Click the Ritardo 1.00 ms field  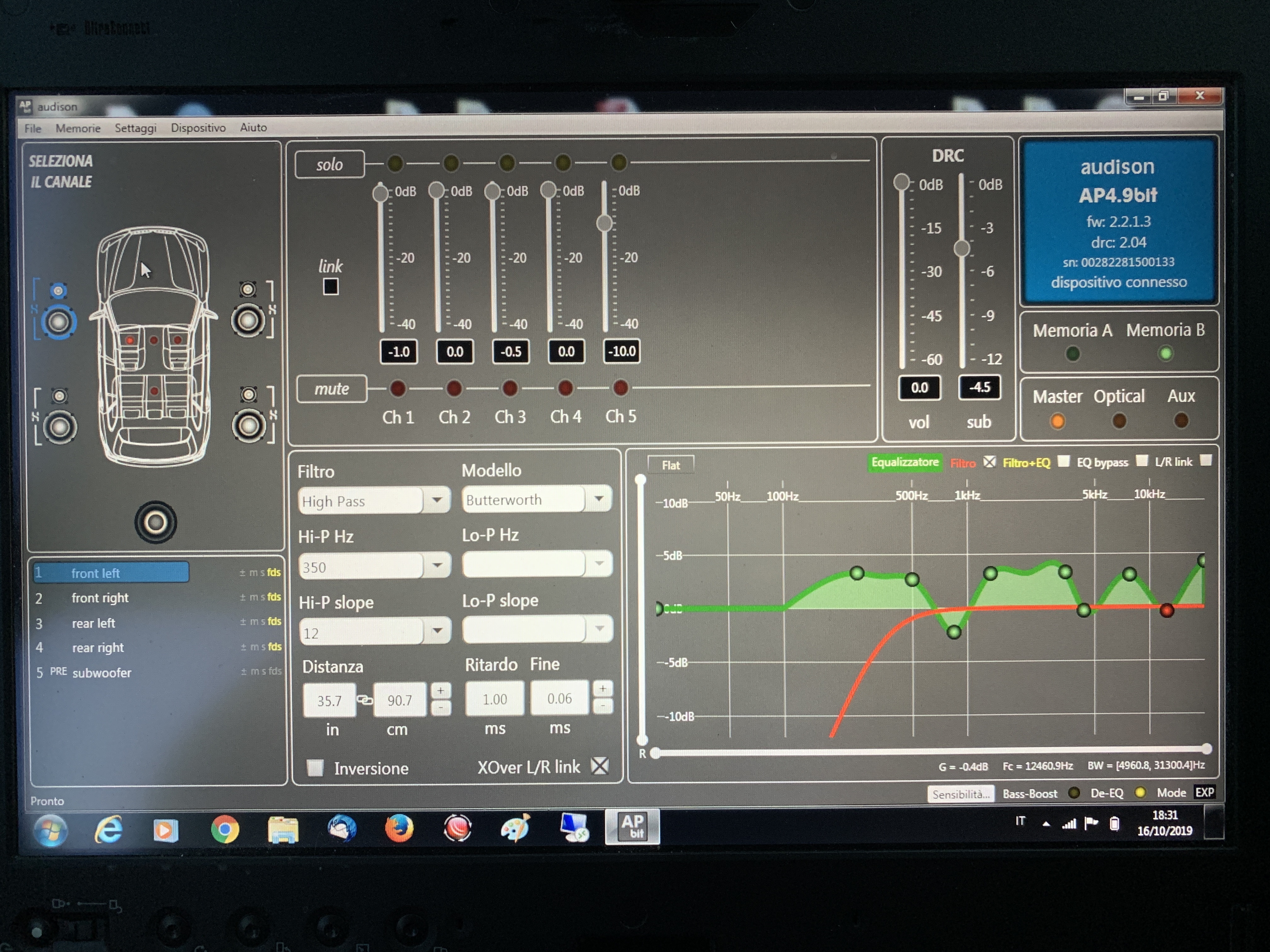[494, 698]
